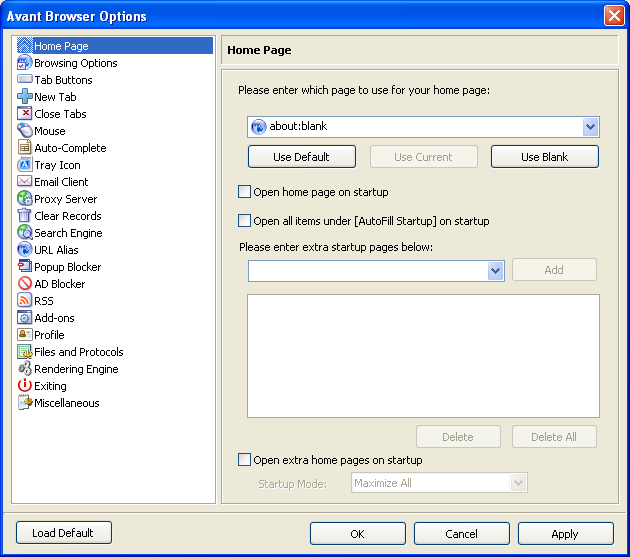The width and height of the screenshot is (630, 557).
Task: Open the Startup Mode Maximize All dropdown
Action: (439, 483)
